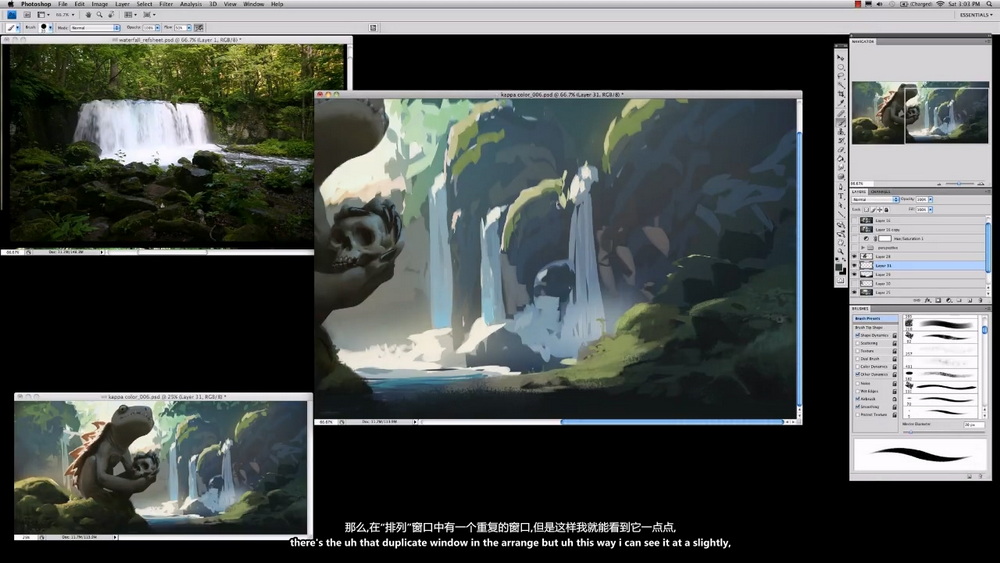1000x563 pixels.
Task: Click the Hand tool in application bar
Action: pos(89,15)
